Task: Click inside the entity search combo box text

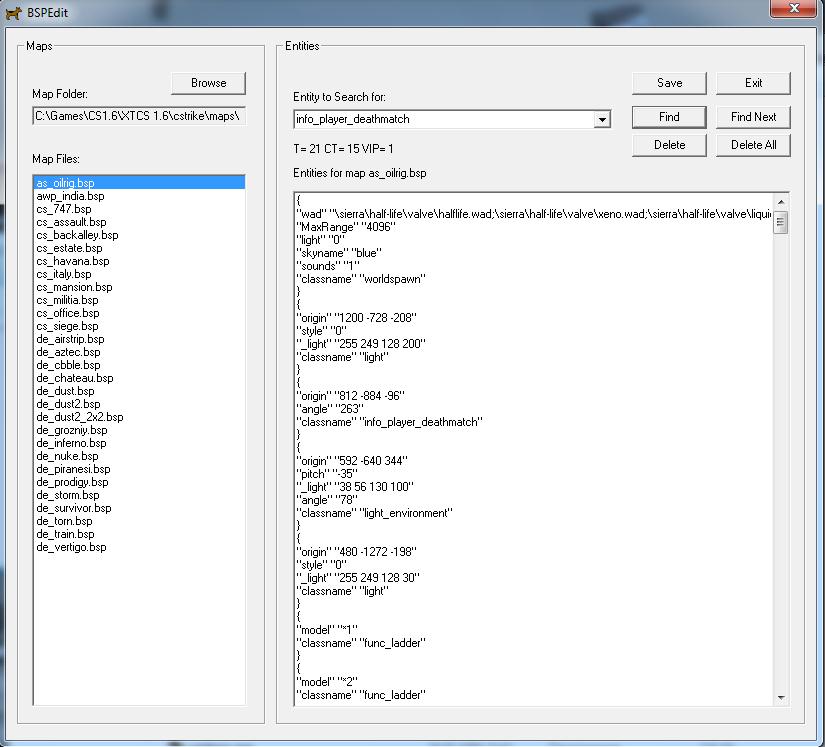Action: click(x=444, y=119)
